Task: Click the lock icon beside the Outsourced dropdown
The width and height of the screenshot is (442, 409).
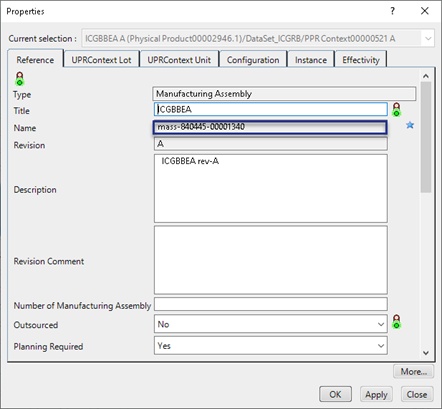Action: click(396, 321)
